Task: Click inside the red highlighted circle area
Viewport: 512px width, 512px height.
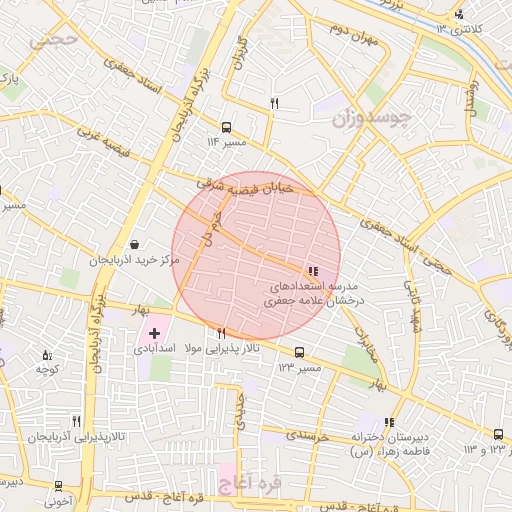Action: (256, 256)
